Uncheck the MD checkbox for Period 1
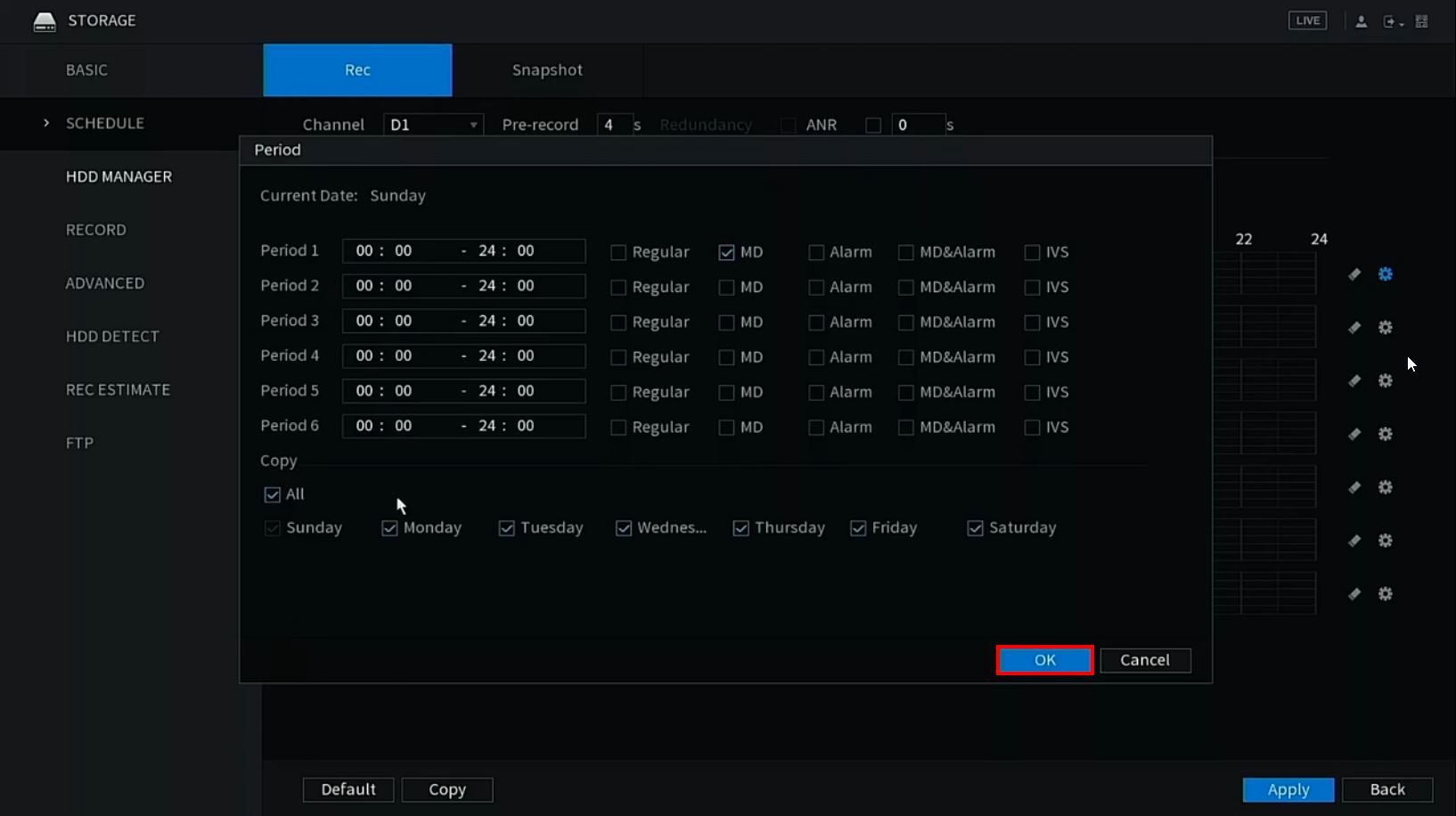This screenshot has width=1456, height=816. 726,252
